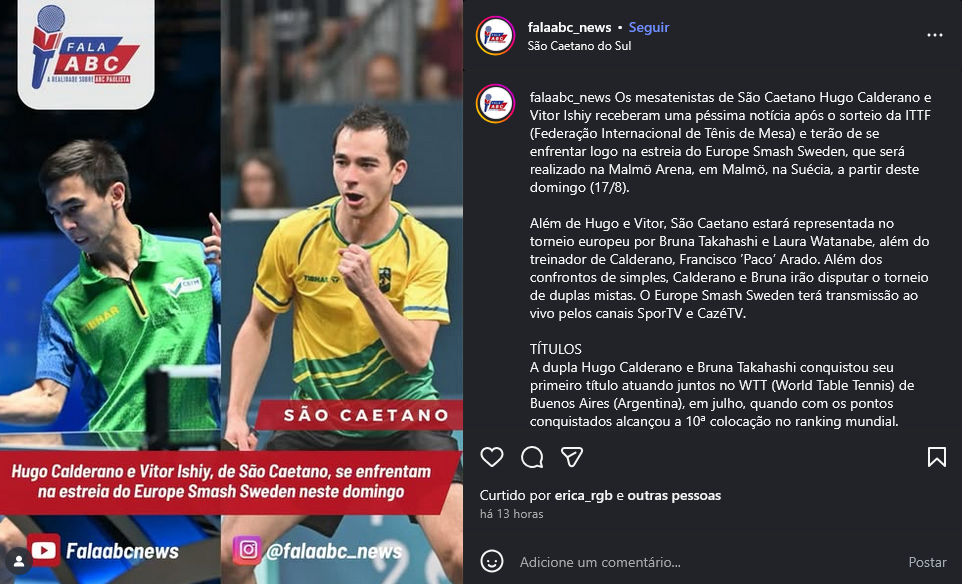Click in the Adicione um comentário field
The width and height of the screenshot is (962, 584).
pyautogui.click(x=706, y=562)
